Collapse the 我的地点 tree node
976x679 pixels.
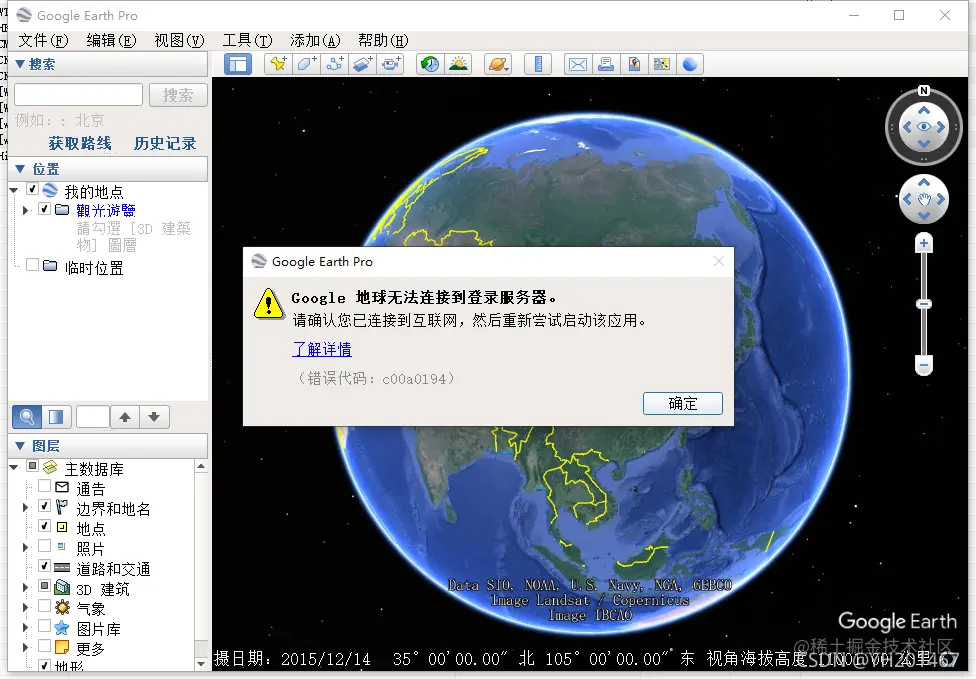pyautogui.click(x=14, y=190)
